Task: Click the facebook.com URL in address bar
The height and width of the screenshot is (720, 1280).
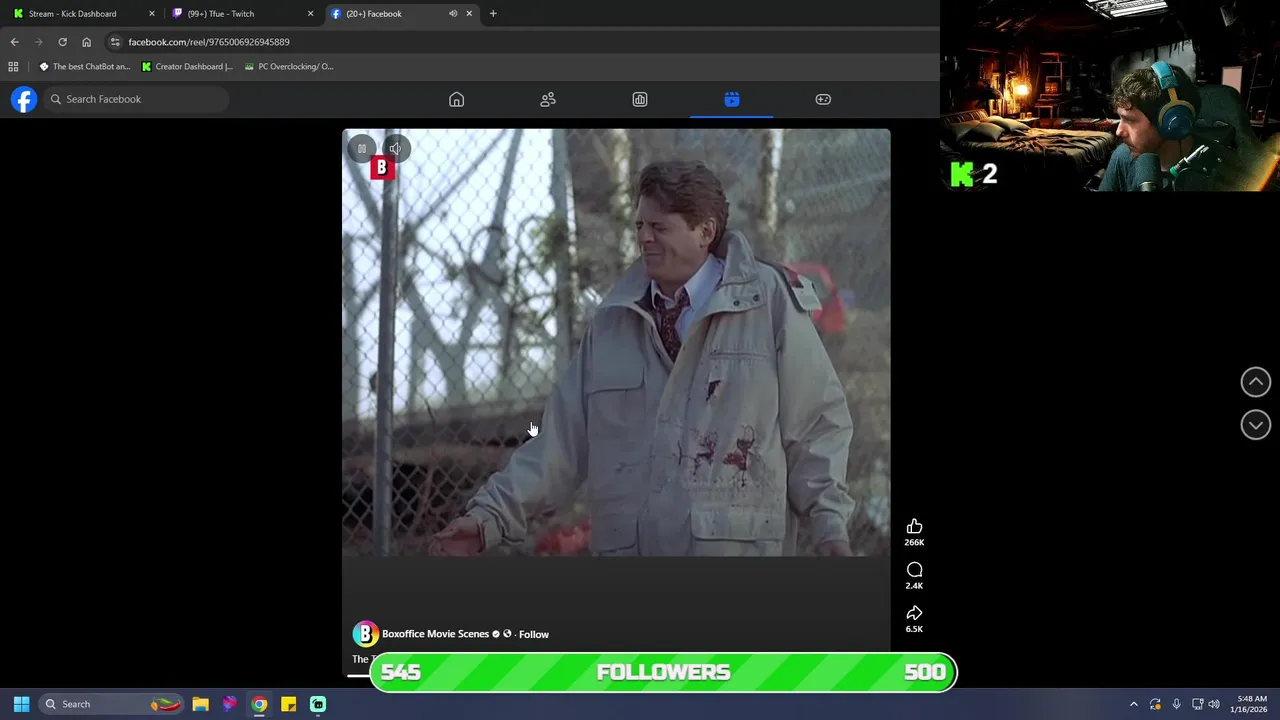Action: (209, 42)
